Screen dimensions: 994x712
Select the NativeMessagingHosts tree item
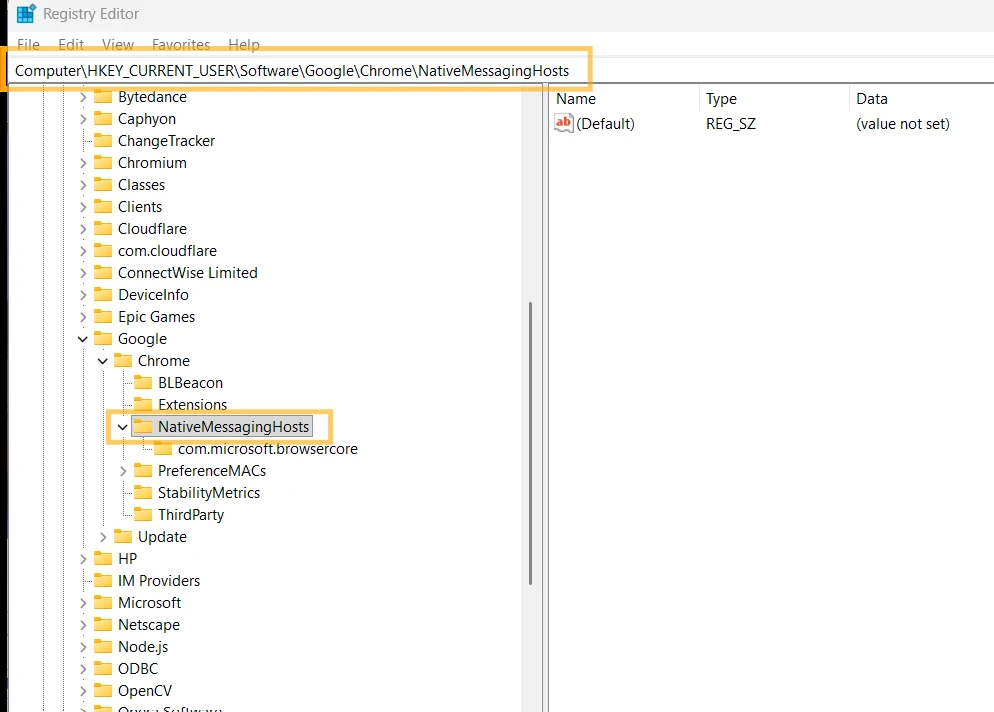(223, 427)
